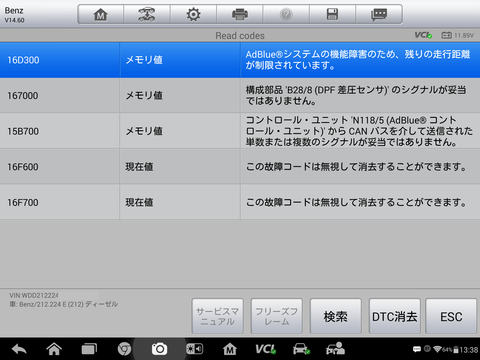Tap the Wi-Fi signal indicator
Screen dimensions: 480x360
(x=437, y=349)
